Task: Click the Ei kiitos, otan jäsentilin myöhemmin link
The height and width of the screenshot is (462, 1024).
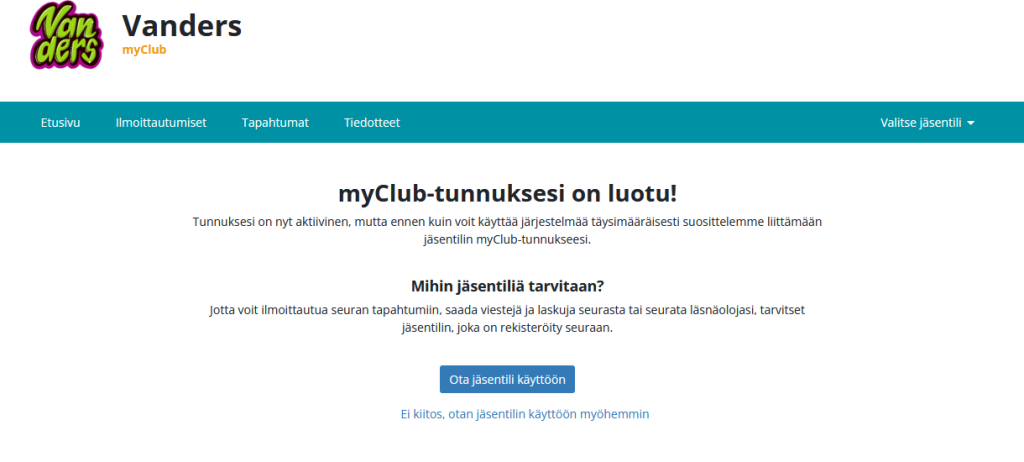Action: (512, 413)
